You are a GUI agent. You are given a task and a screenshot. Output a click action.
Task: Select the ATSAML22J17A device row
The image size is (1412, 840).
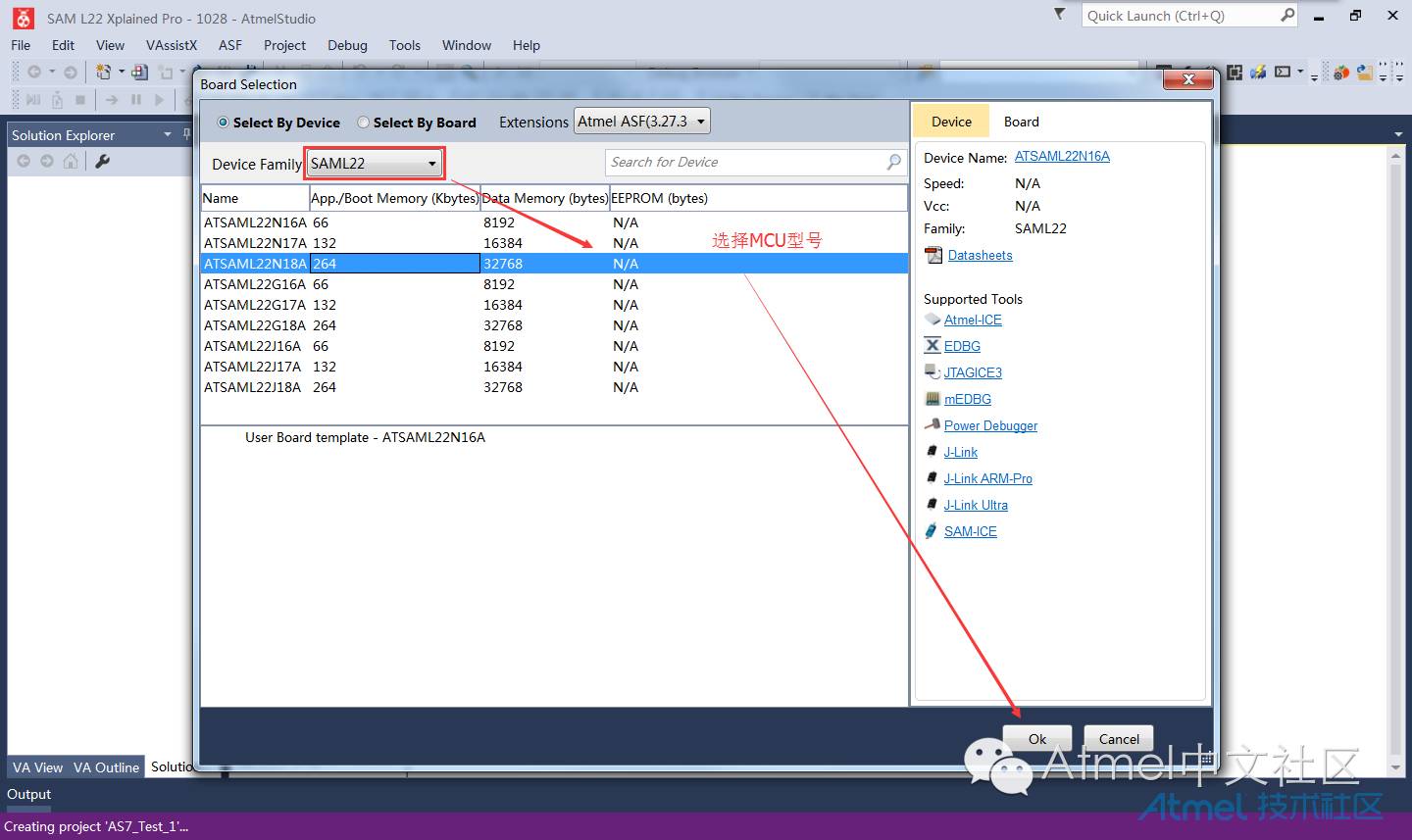pyautogui.click(x=554, y=367)
